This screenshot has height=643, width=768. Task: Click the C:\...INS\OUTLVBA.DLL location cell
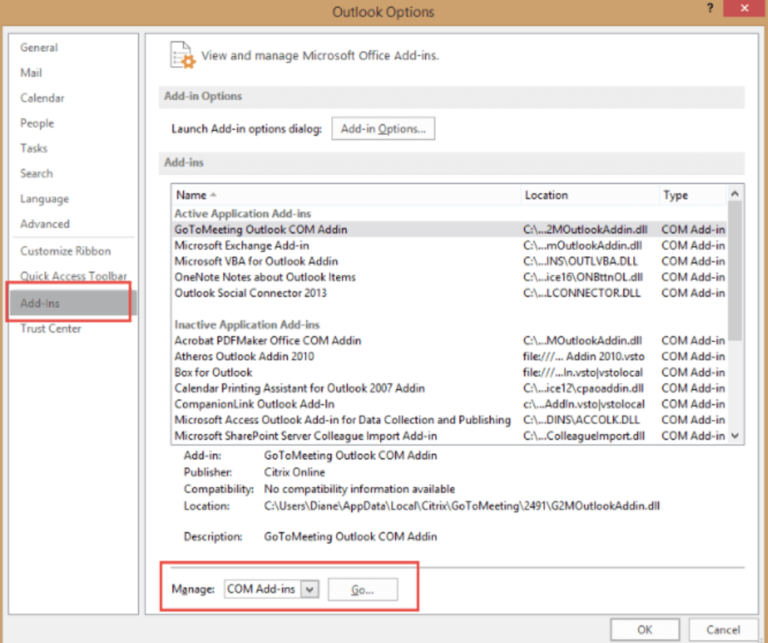580,262
